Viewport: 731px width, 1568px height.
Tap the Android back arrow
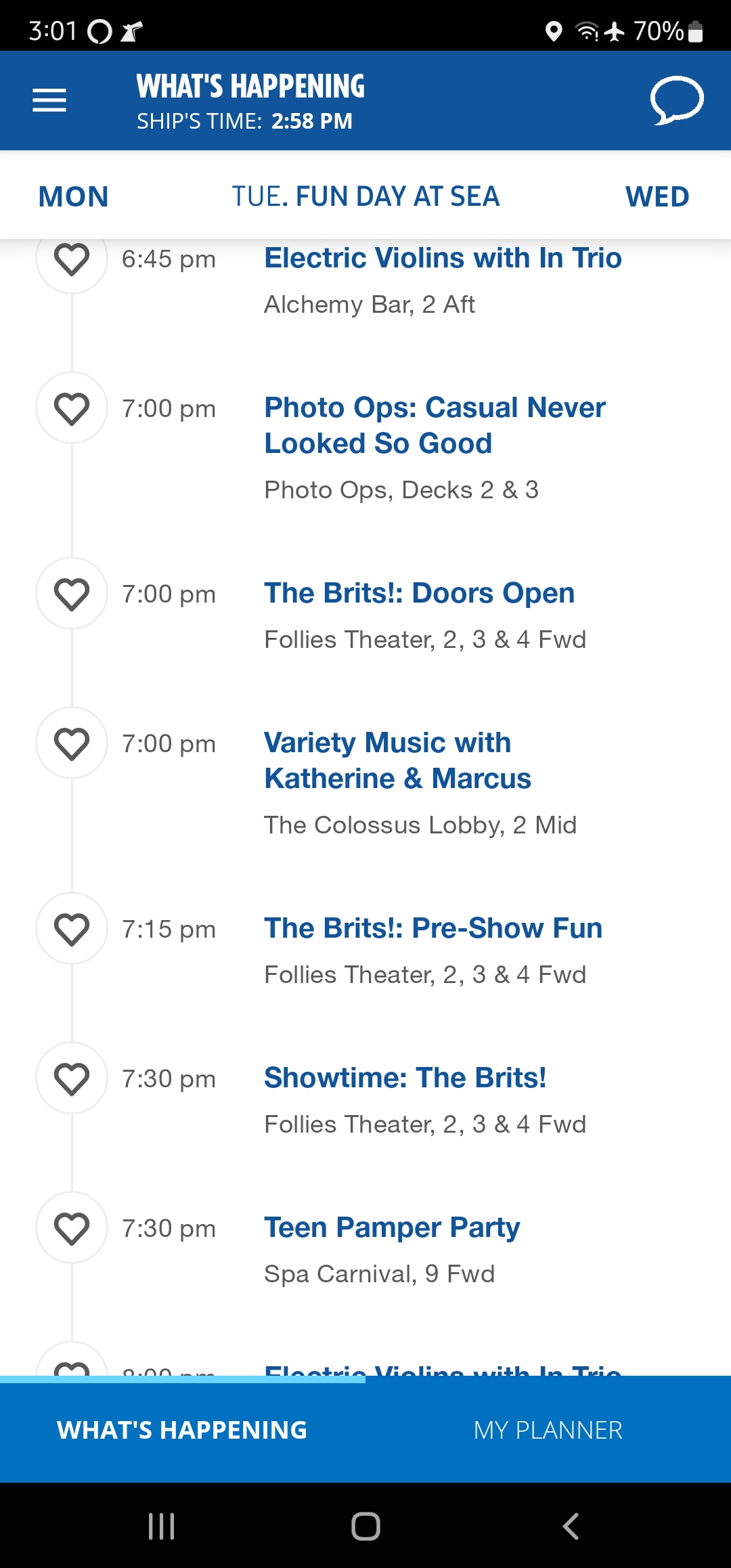(x=571, y=1526)
